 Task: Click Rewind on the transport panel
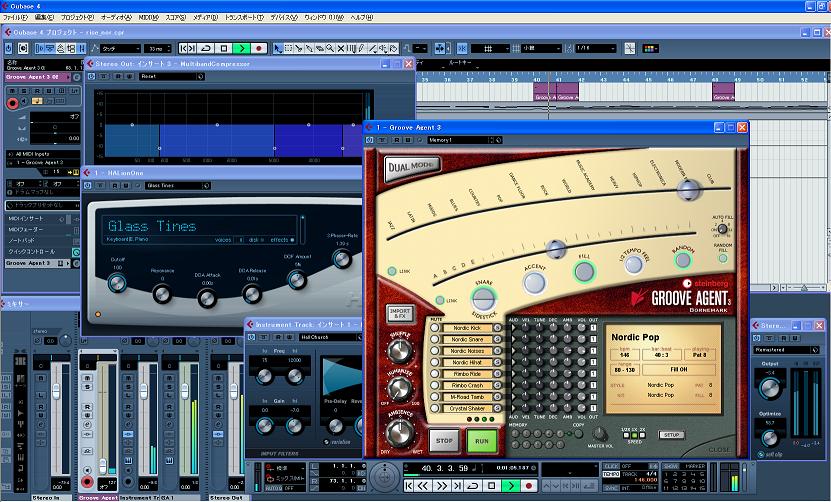pos(422,486)
